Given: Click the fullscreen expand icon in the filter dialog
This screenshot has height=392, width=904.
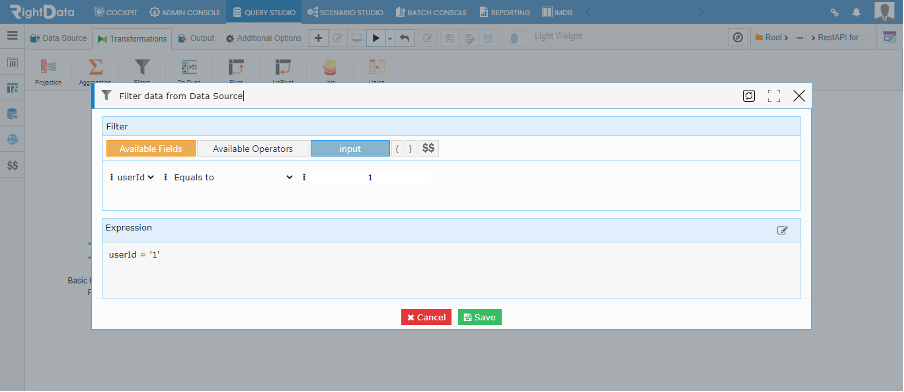Looking at the screenshot, I should click(774, 96).
